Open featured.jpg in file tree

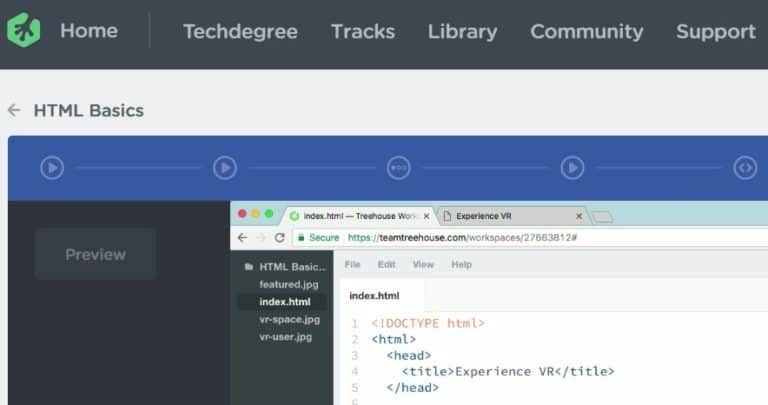tap(288, 284)
